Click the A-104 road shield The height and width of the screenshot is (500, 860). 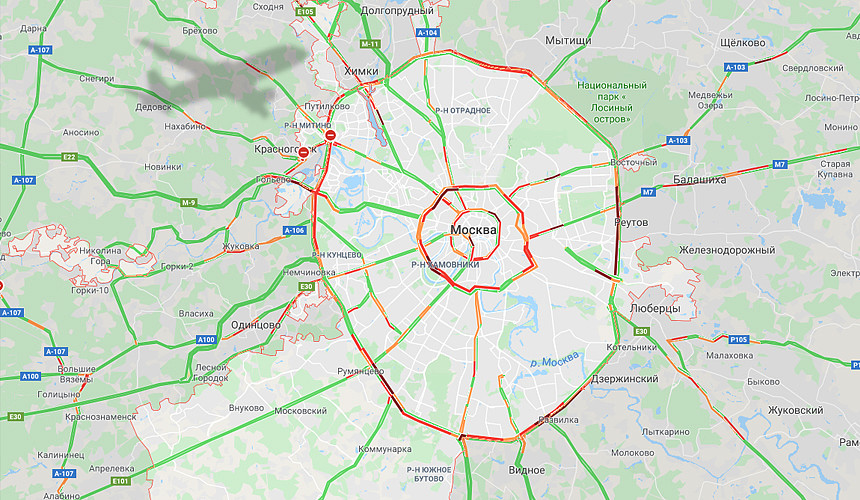428,33
